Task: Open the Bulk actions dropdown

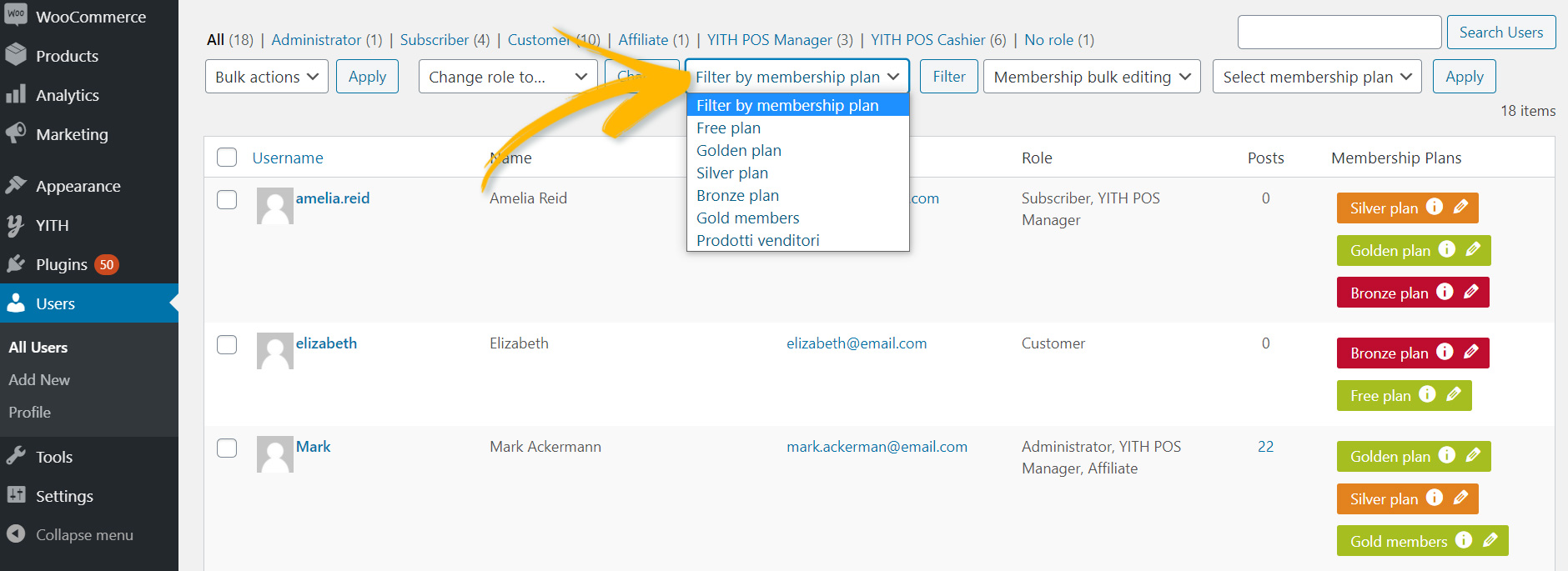Action: tap(267, 77)
